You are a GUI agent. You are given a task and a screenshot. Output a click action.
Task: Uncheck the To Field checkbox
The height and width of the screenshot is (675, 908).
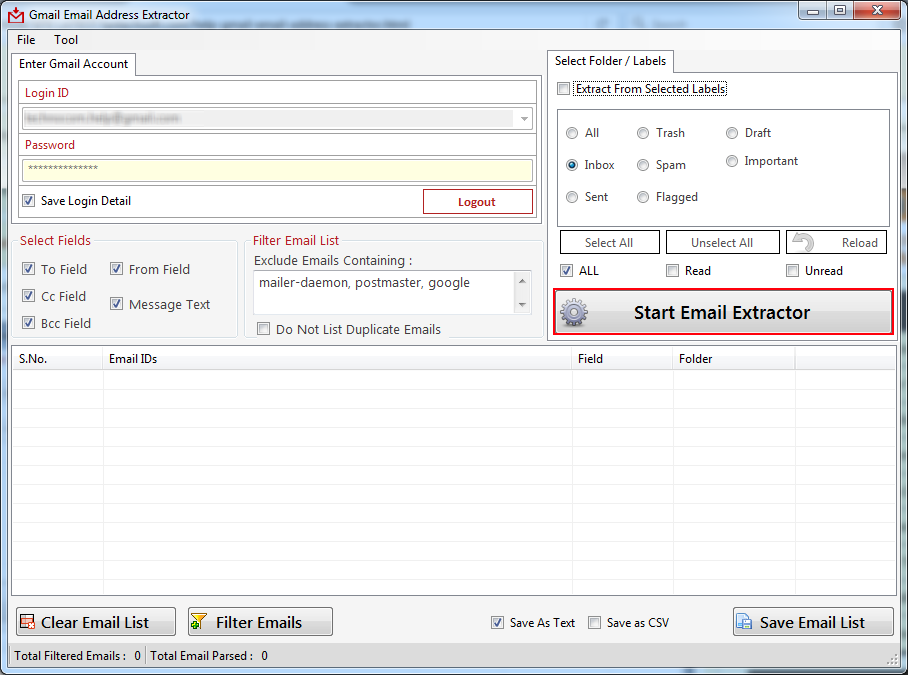(28, 269)
